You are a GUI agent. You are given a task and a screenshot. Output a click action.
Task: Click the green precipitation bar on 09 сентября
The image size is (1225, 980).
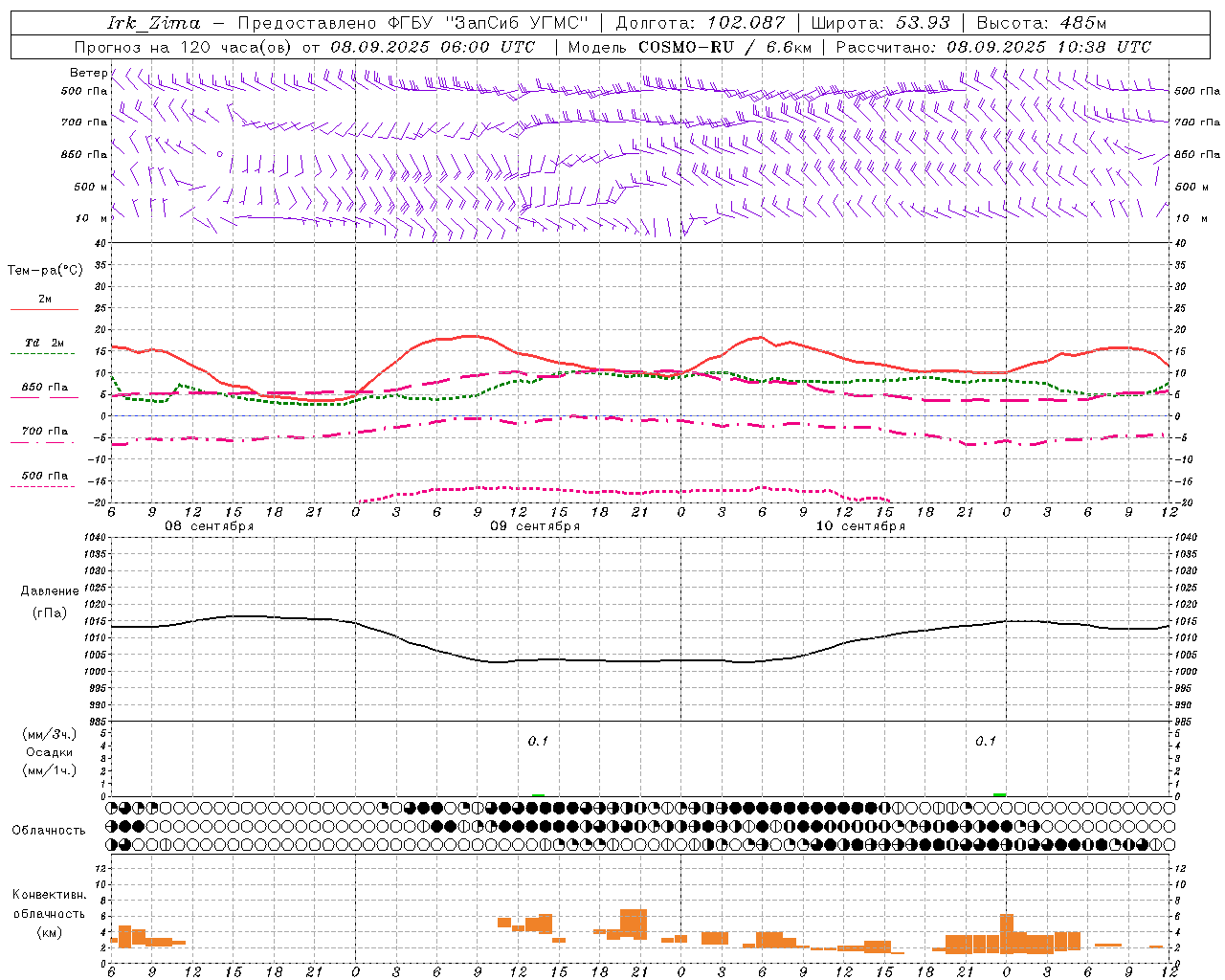pos(538,794)
